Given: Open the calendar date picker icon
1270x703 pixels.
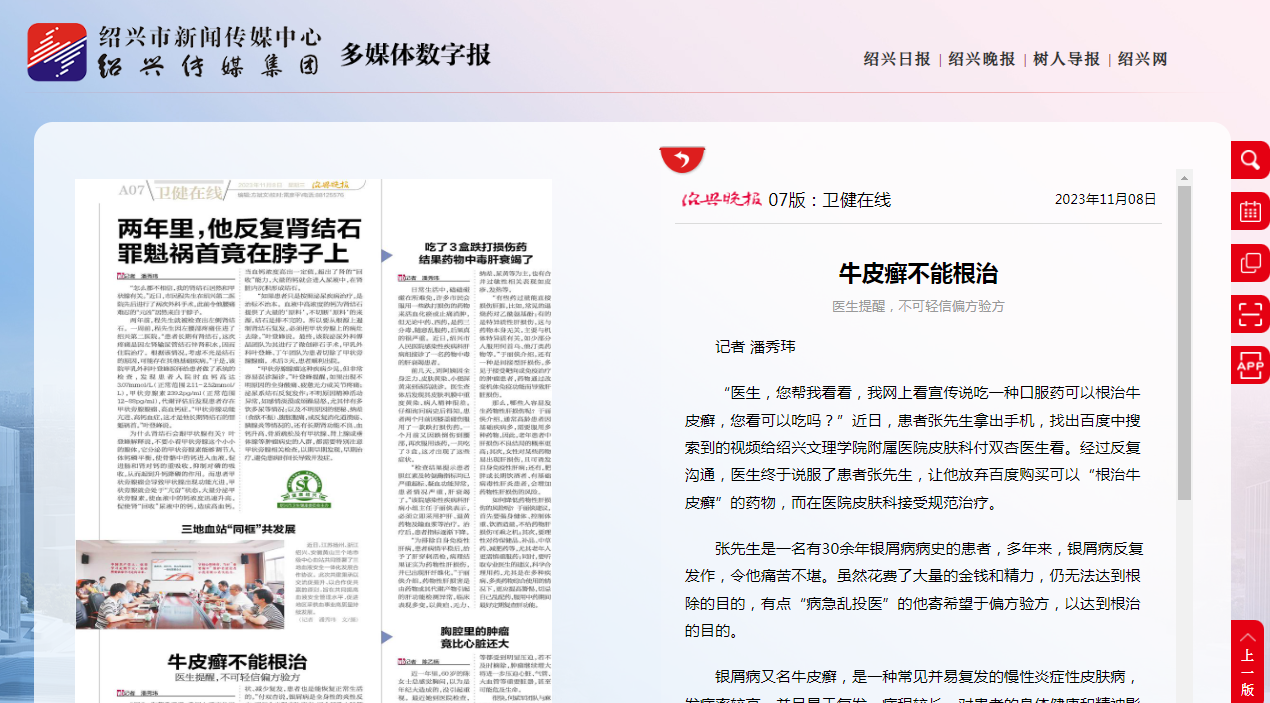Looking at the screenshot, I should coord(1250,211).
